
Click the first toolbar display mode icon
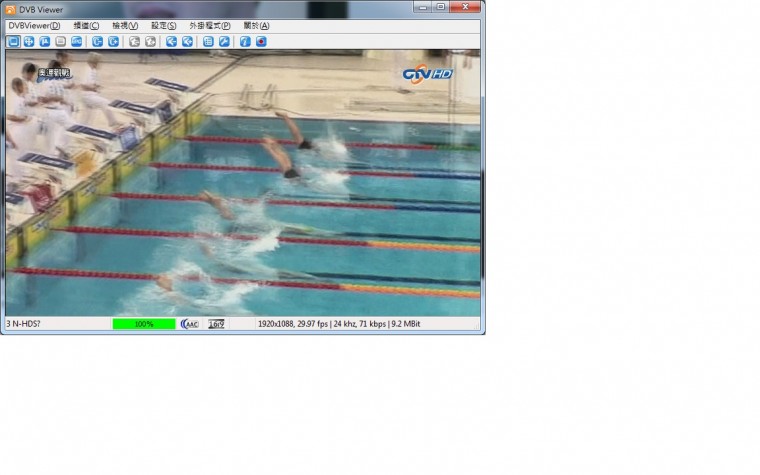pyautogui.click(x=14, y=42)
